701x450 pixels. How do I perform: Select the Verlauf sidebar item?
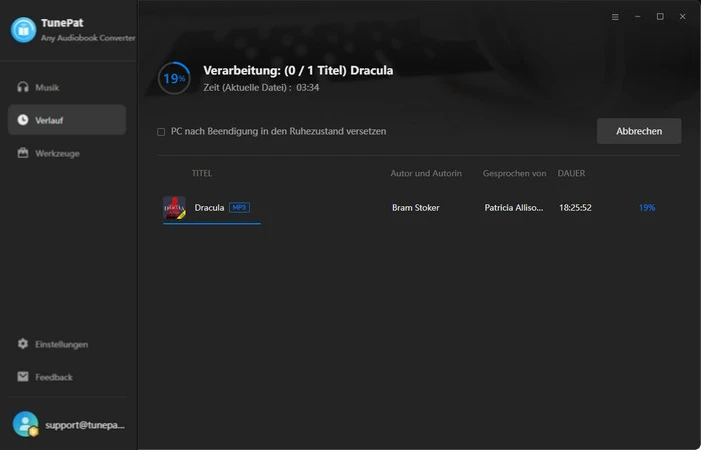(x=67, y=120)
